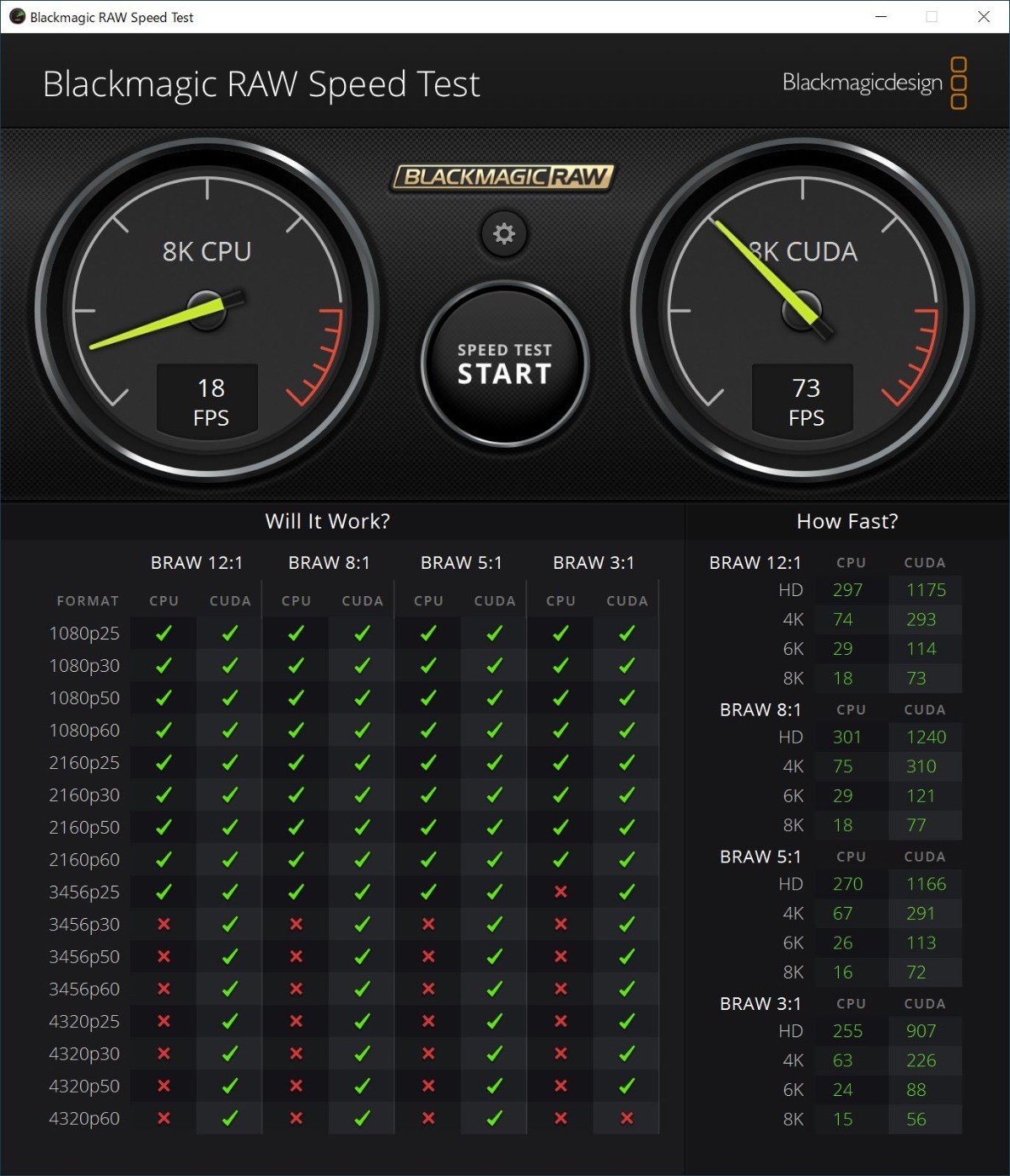The height and width of the screenshot is (1176, 1010).
Task: Select the BRAW 8:1 column header
Action: pyautogui.click(x=329, y=563)
